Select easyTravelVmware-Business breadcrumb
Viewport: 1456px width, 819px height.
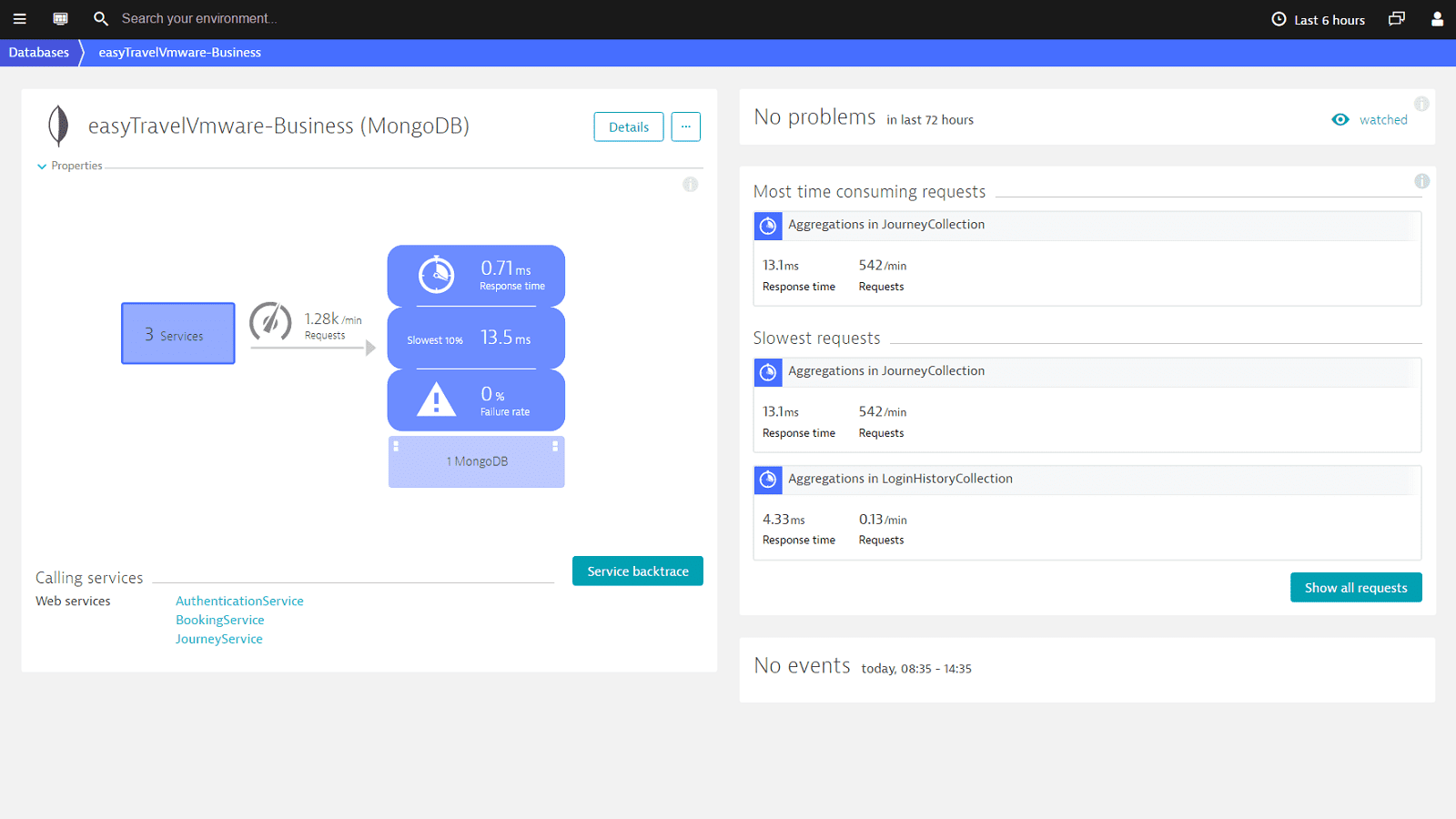coord(180,53)
